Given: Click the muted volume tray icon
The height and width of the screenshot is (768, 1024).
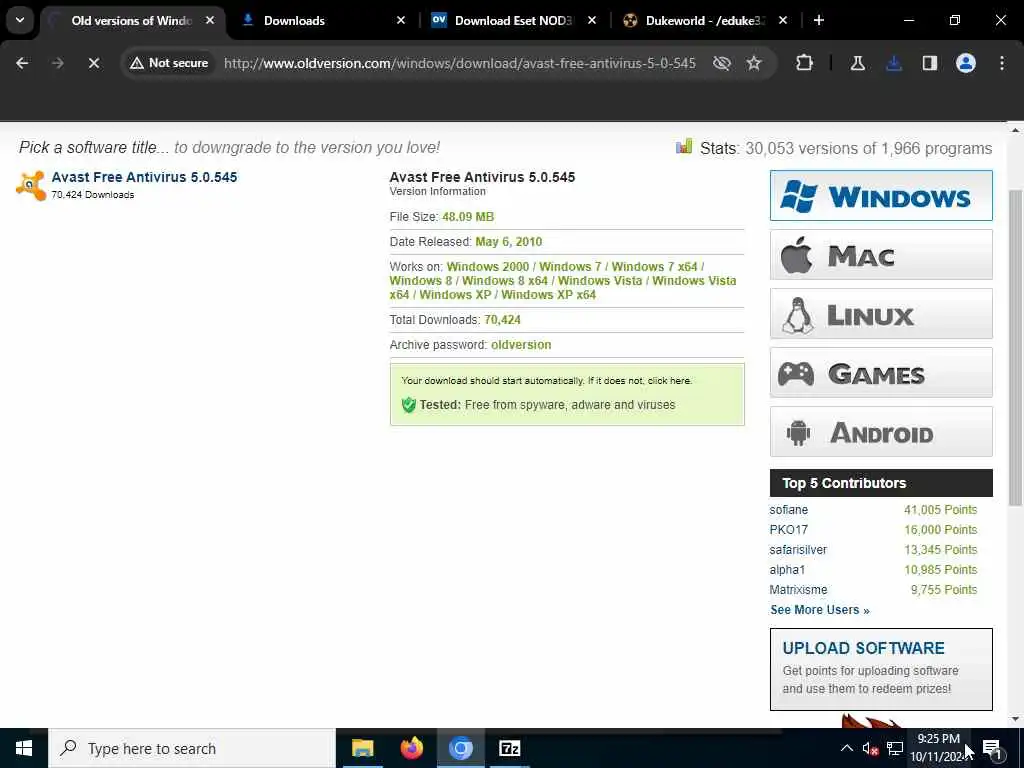Looking at the screenshot, I should [x=871, y=748].
